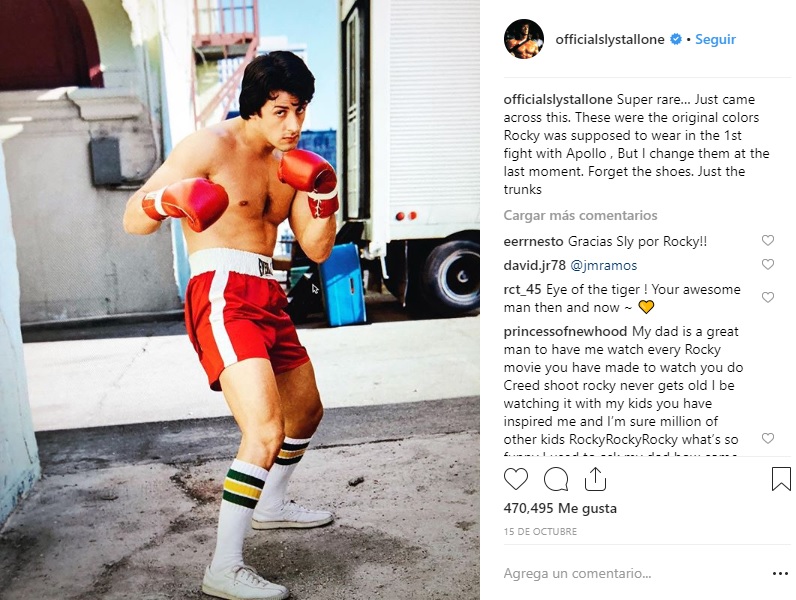
Task: Like rct_45's Eye of the tiger comment
Action: (x=768, y=297)
